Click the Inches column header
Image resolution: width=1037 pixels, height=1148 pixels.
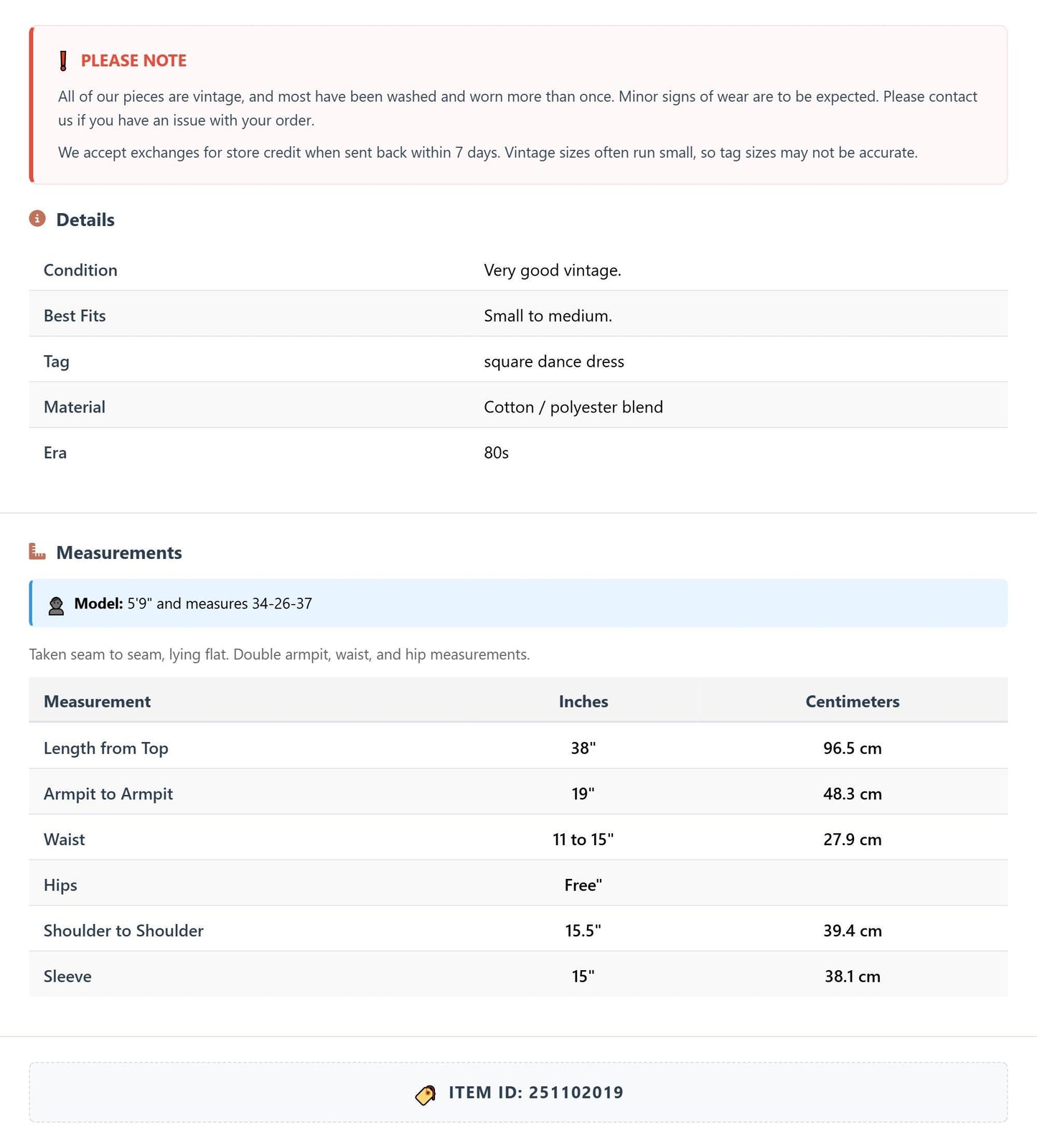583,701
